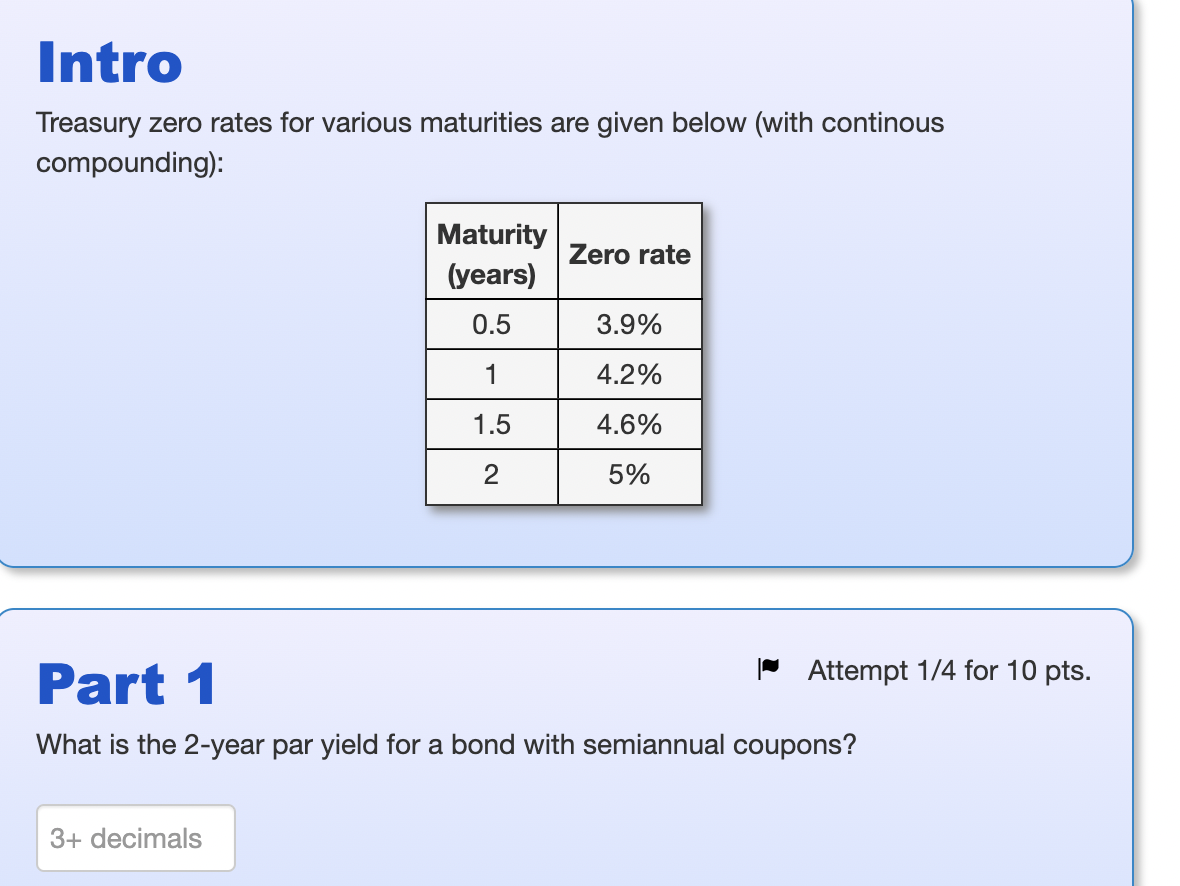This screenshot has height=886, width=1180.
Task: Select the 0.5 maturity table cell
Action: coord(491,324)
